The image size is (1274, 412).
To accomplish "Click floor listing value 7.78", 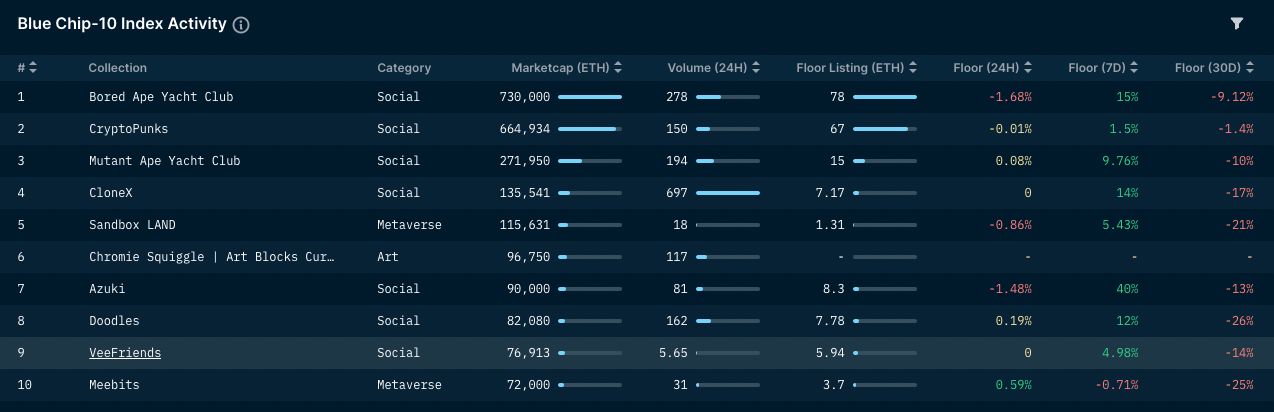I will pyautogui.click(x=830, y=321).
